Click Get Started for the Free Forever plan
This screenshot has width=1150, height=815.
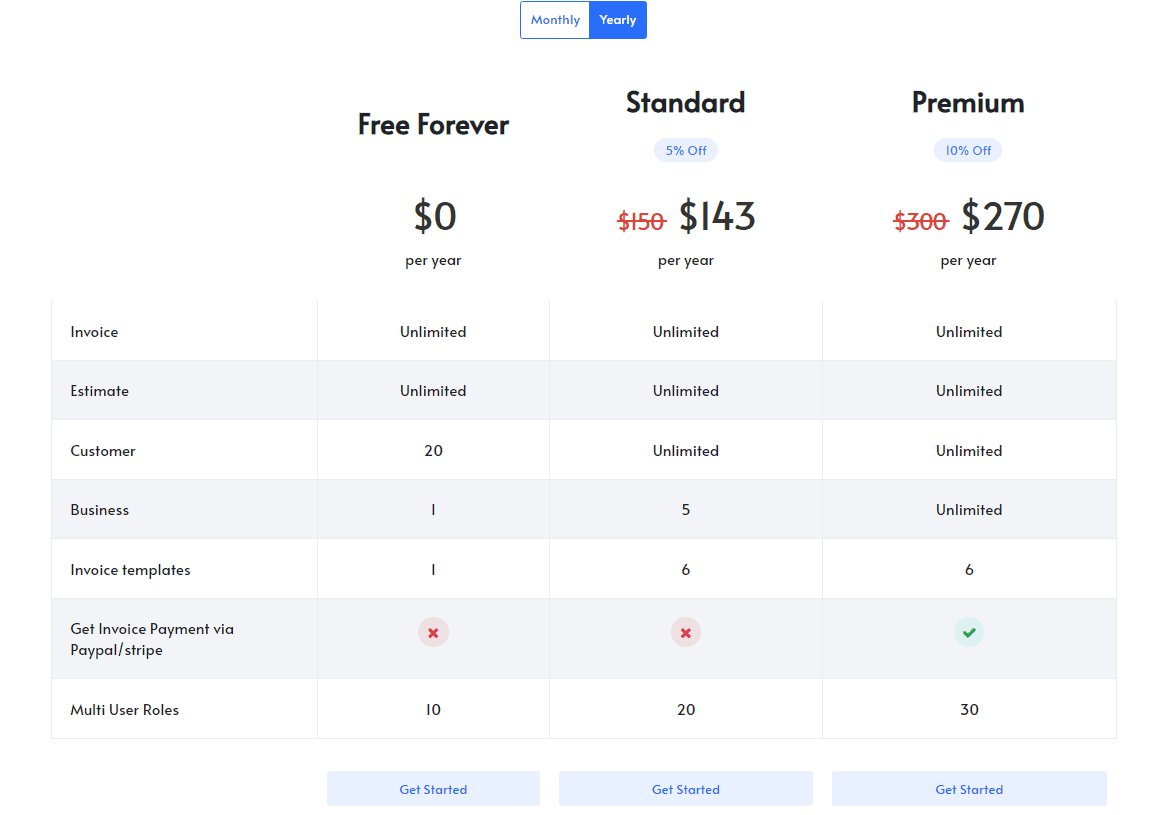pos(433,788)
